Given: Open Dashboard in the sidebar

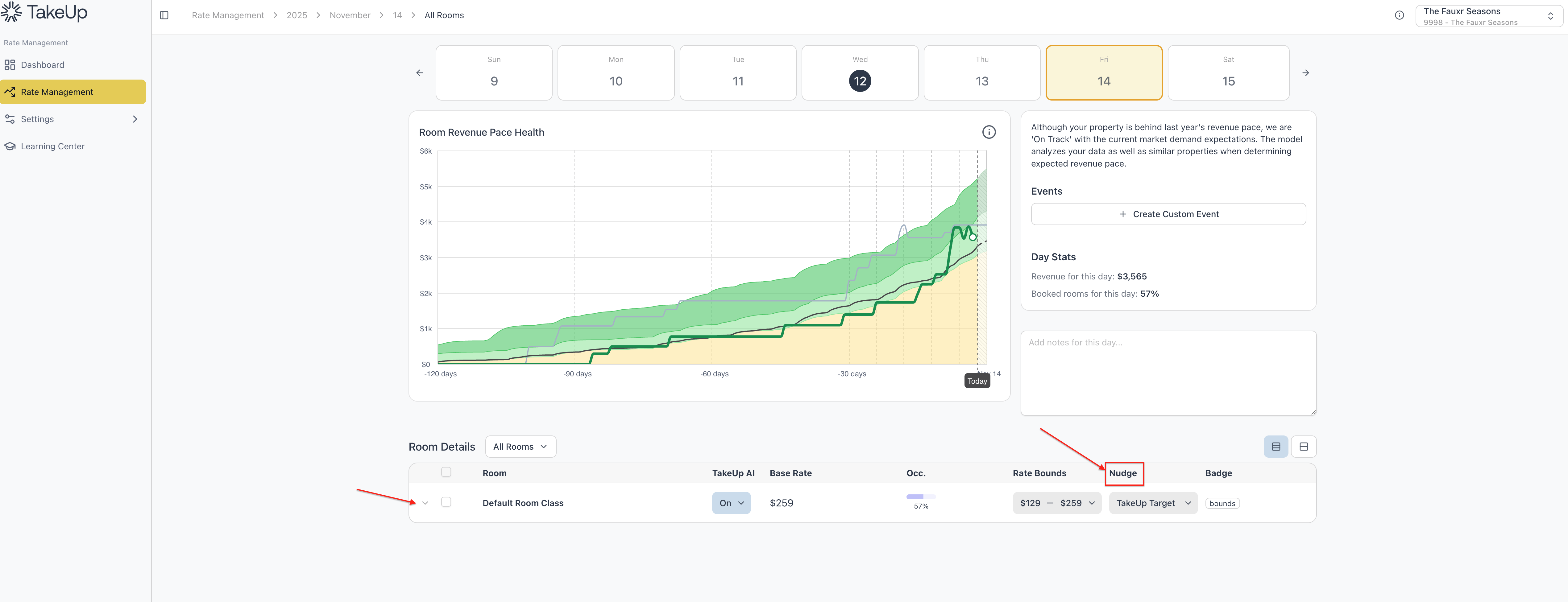Looking at the screenshot, I should click(42, 65).
